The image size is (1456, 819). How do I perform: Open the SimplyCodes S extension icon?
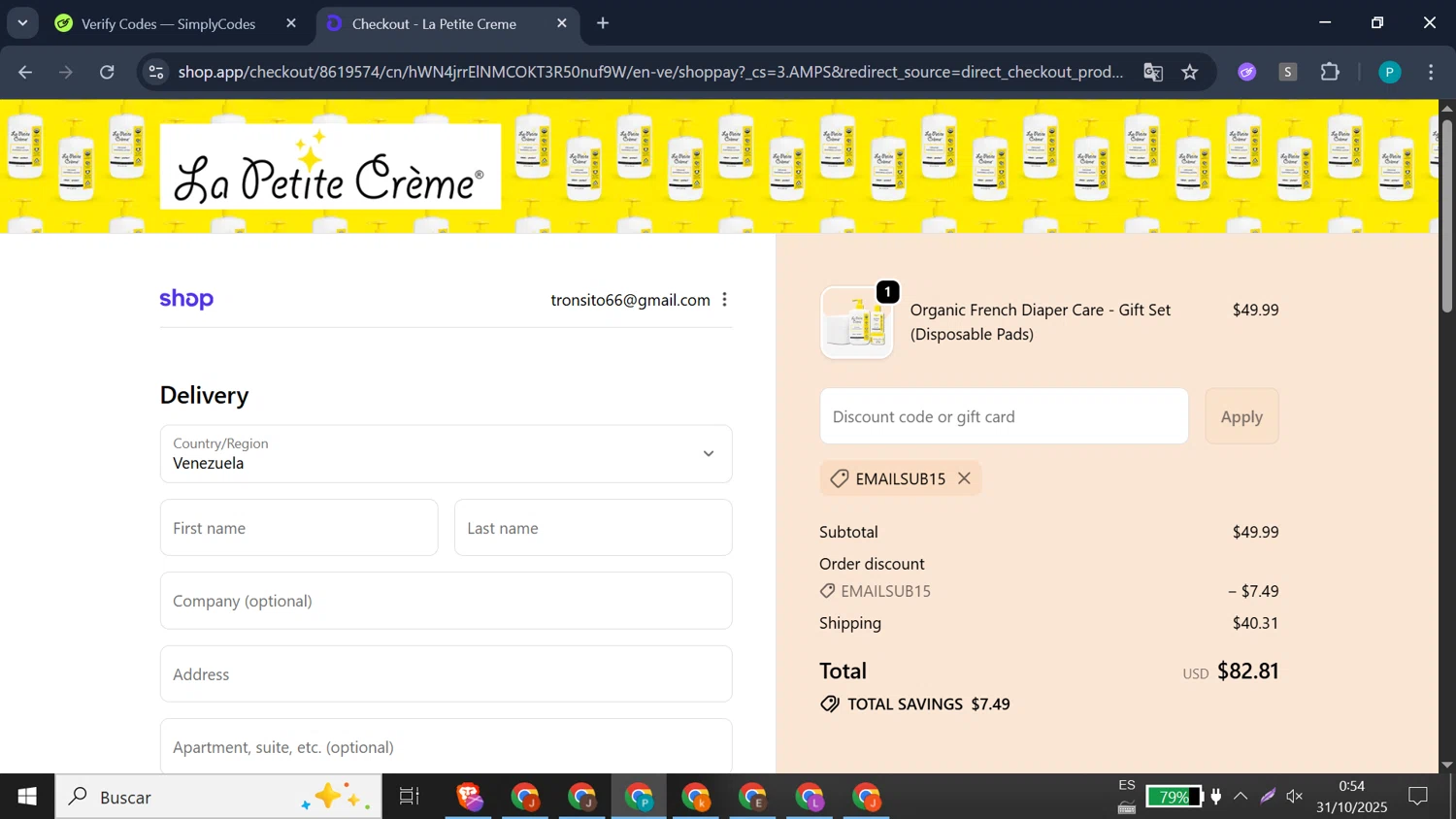pos(1288,72)
